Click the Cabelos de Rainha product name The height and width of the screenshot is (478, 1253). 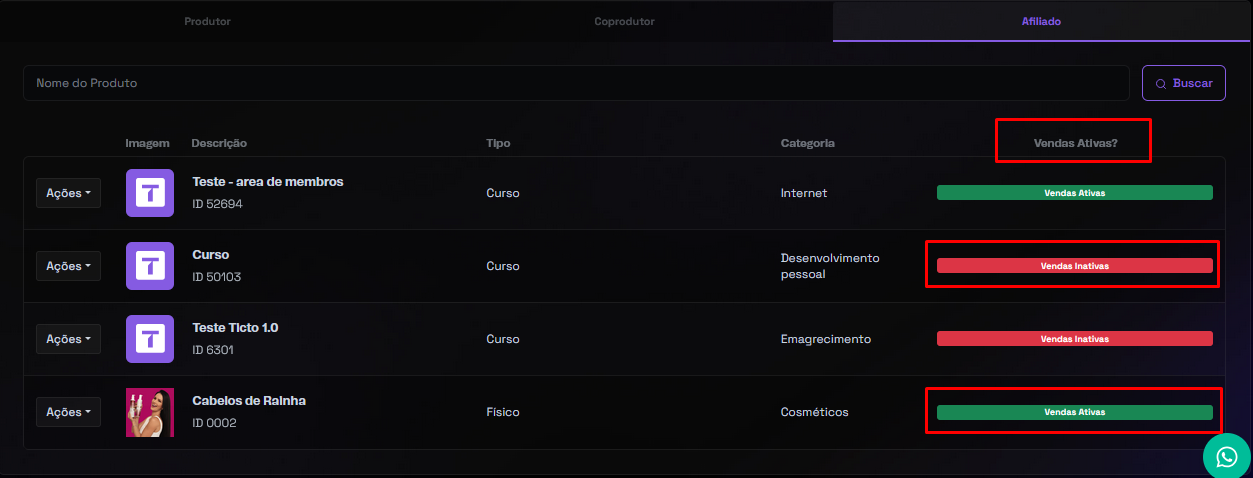[249, 401]
